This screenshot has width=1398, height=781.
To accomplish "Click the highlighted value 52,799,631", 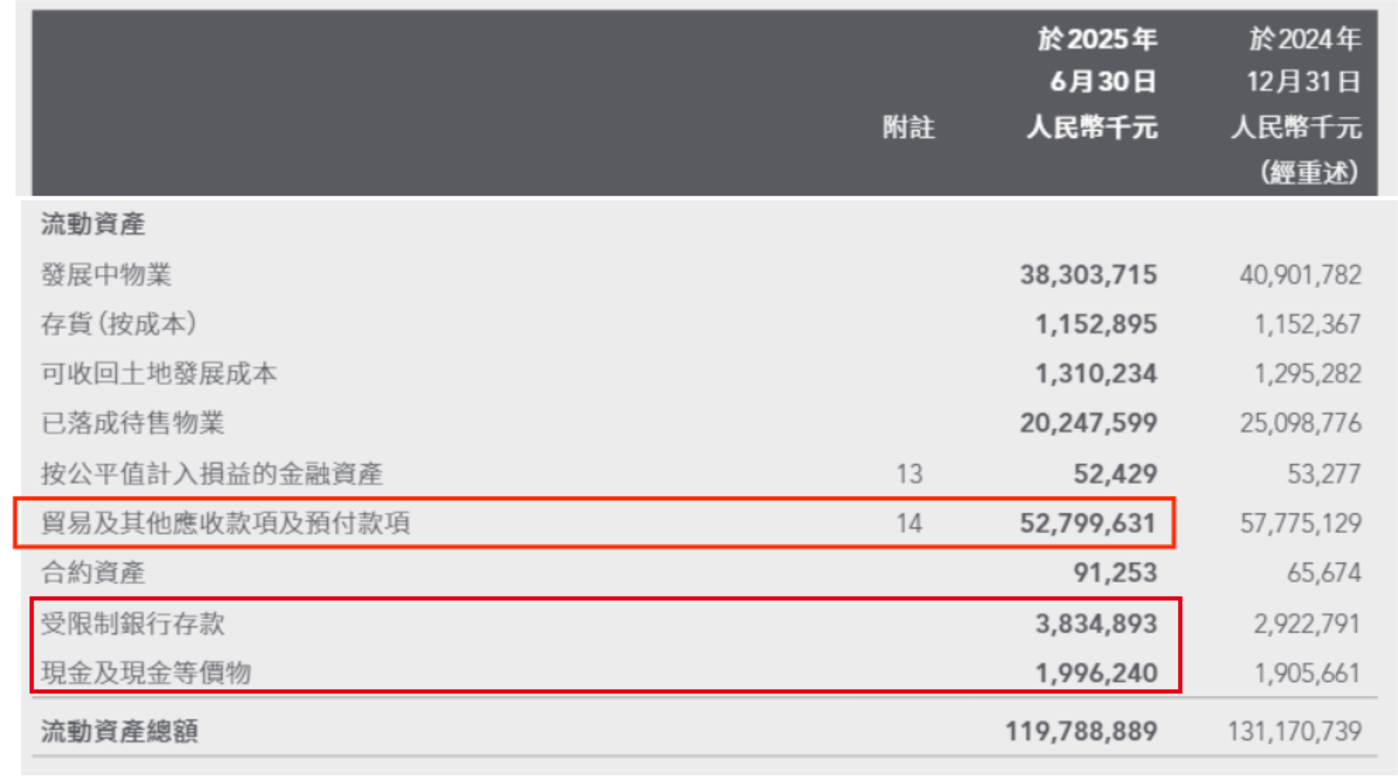I will coord(1088,522).
